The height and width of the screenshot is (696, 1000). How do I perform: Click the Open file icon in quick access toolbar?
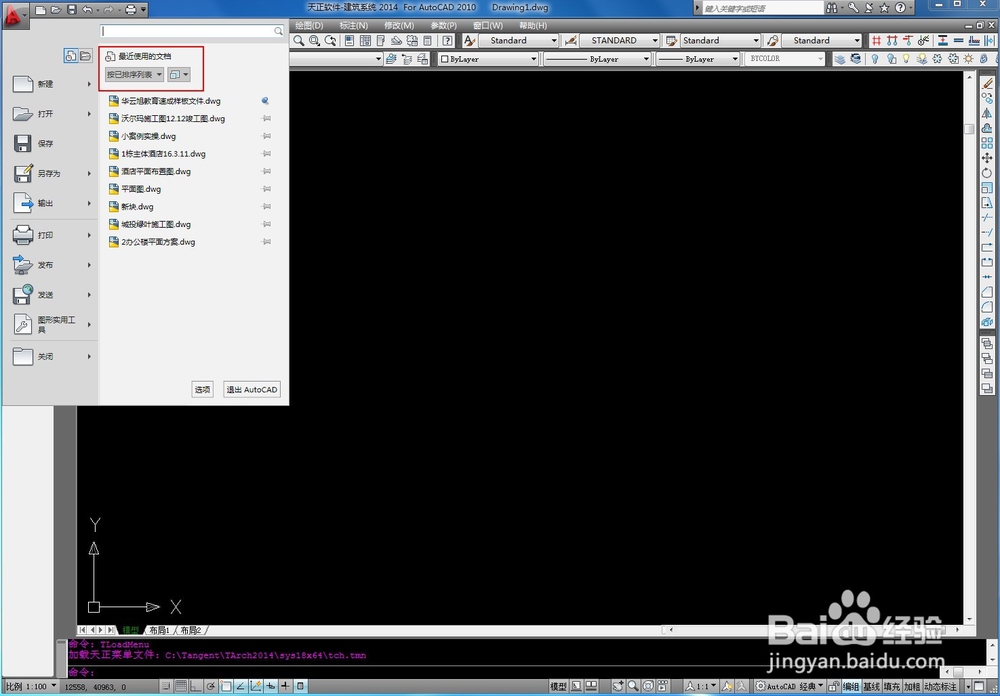[56, 10]
